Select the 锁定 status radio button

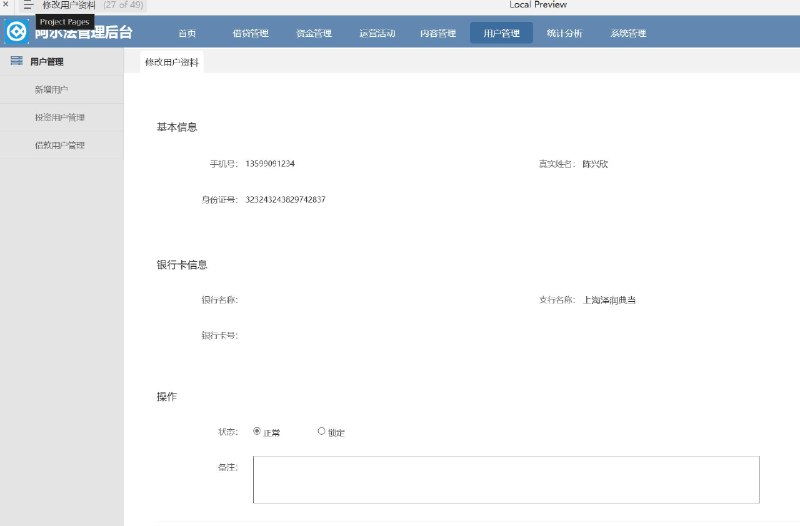click(x=321, y=431)
